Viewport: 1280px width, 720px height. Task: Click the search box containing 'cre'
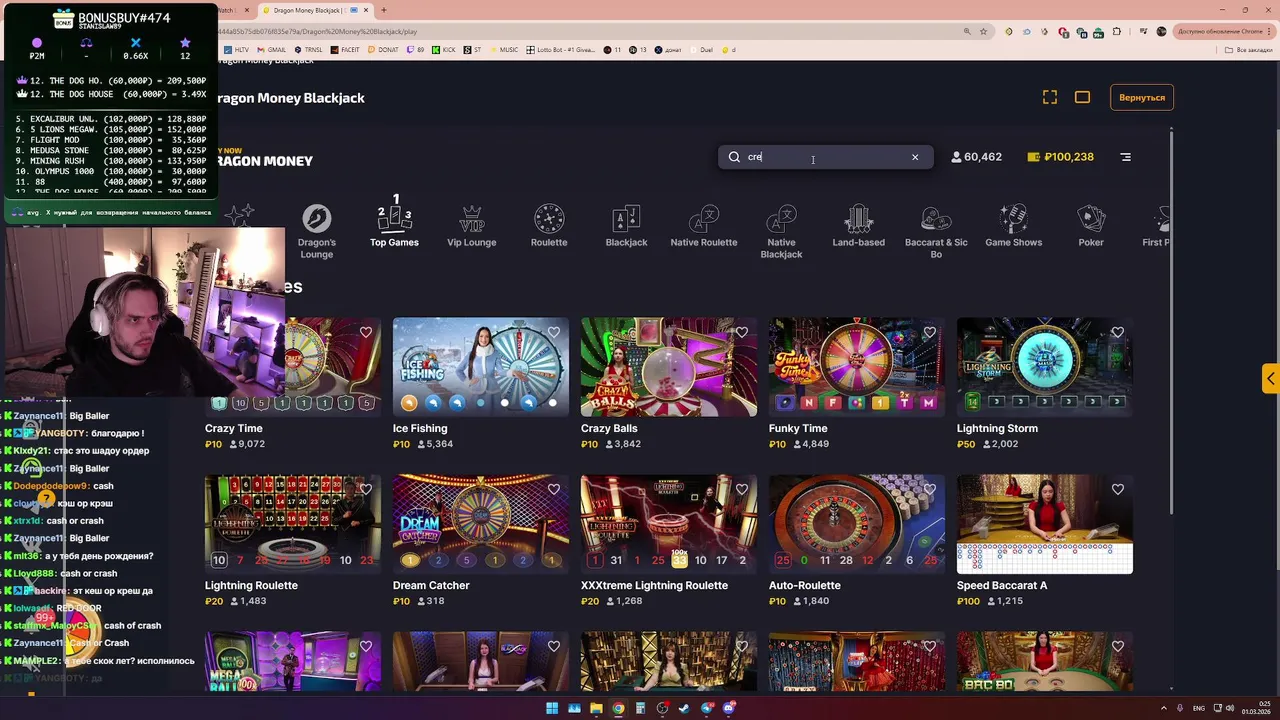pos(826,157)
